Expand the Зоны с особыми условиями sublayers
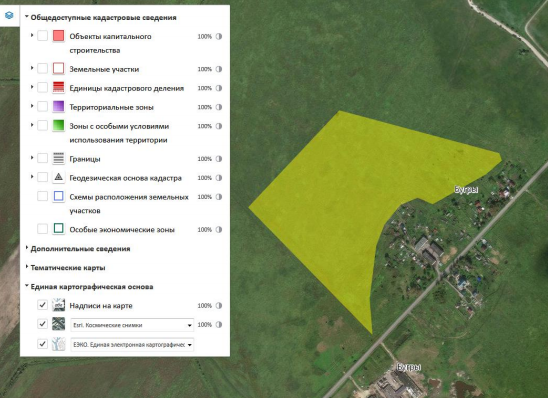This screenshot has height=398, width=548. click(32, 125)
